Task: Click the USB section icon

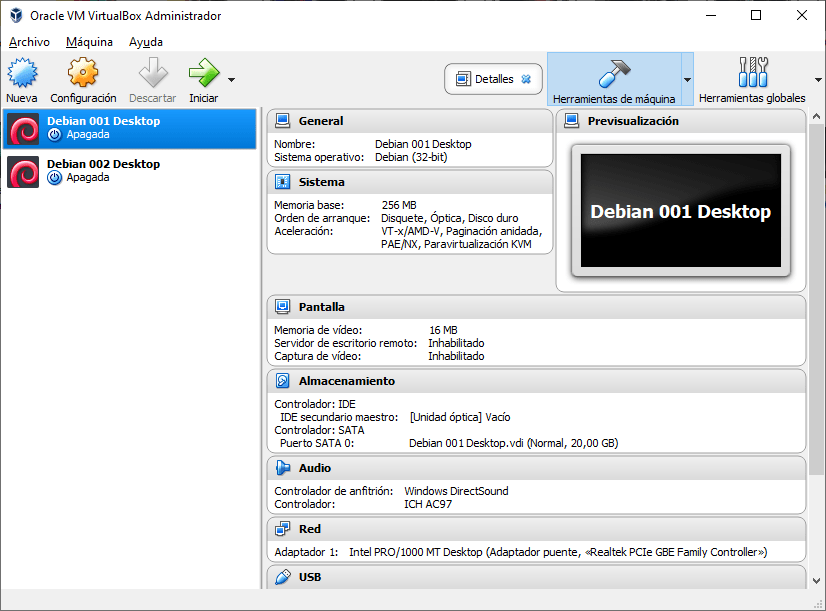Action: (x=282, y=577)
